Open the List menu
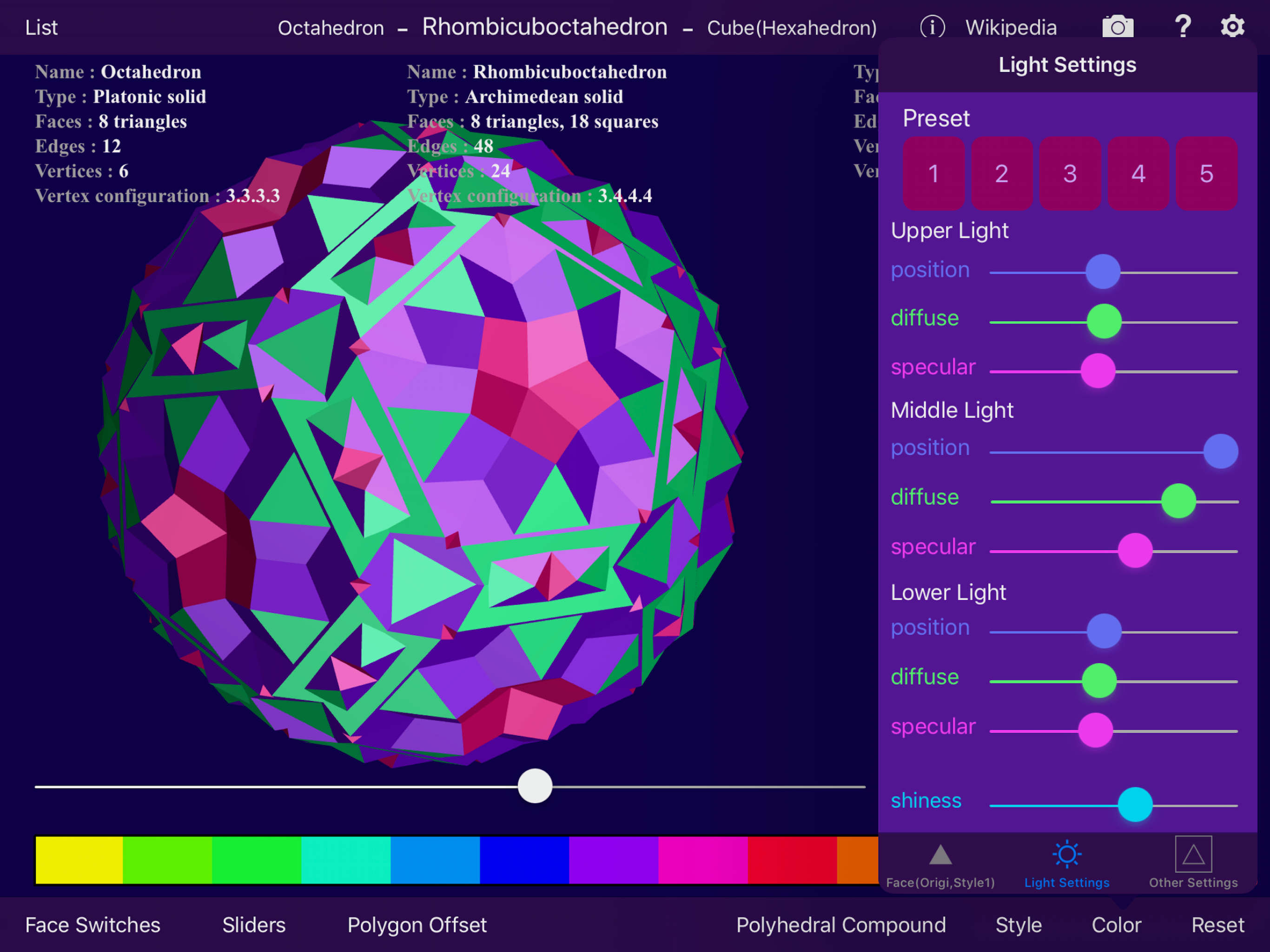The height and width of the screenshot is (952, 1270). [41, 27]
